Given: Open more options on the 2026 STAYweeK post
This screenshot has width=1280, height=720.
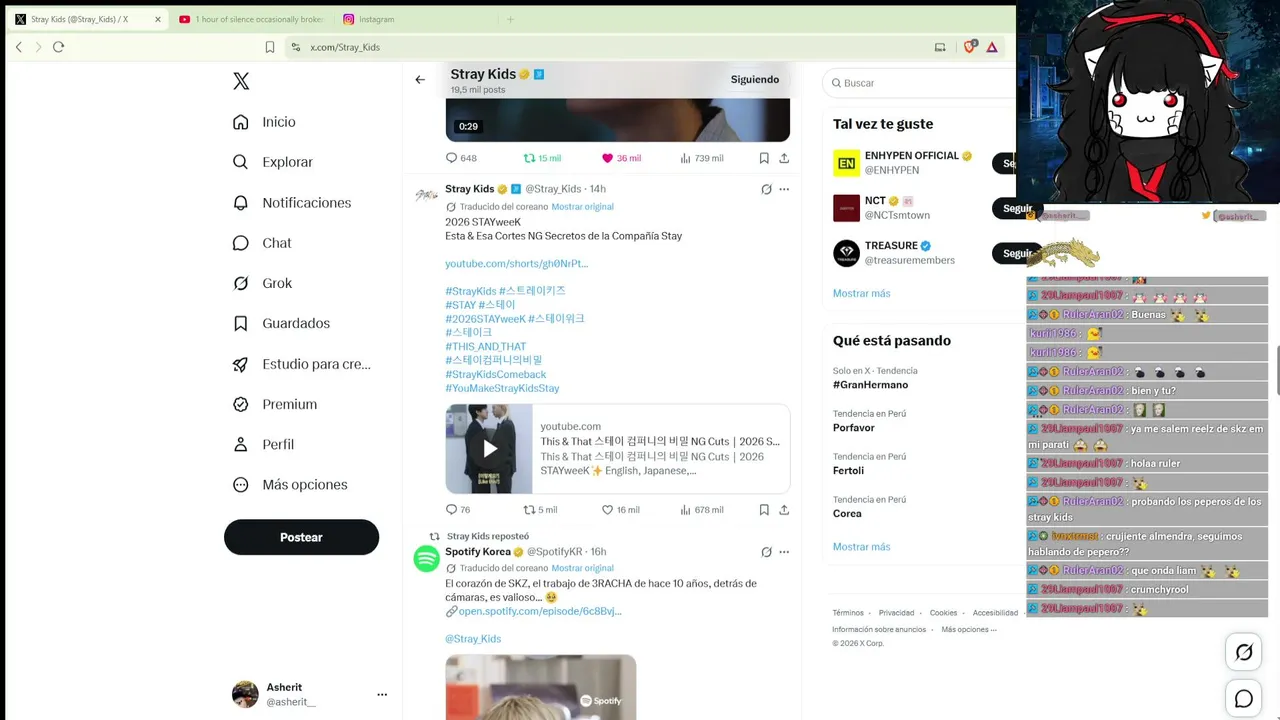Looking at the screenshot, I should tap(784, 189).
